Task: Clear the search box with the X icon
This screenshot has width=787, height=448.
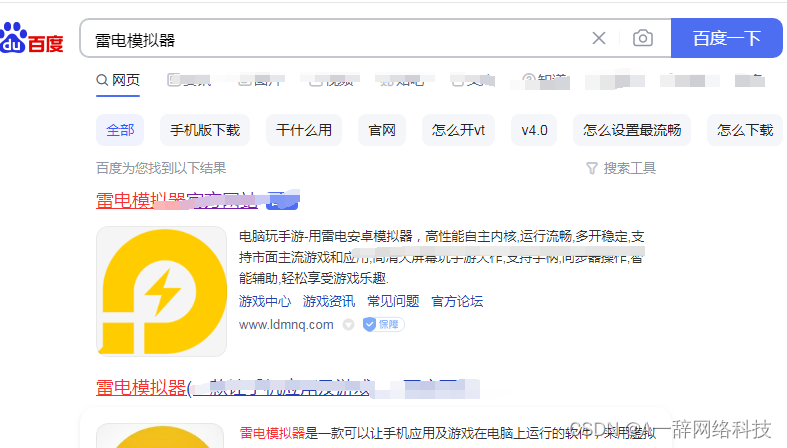Action: [x=598, y=38]
